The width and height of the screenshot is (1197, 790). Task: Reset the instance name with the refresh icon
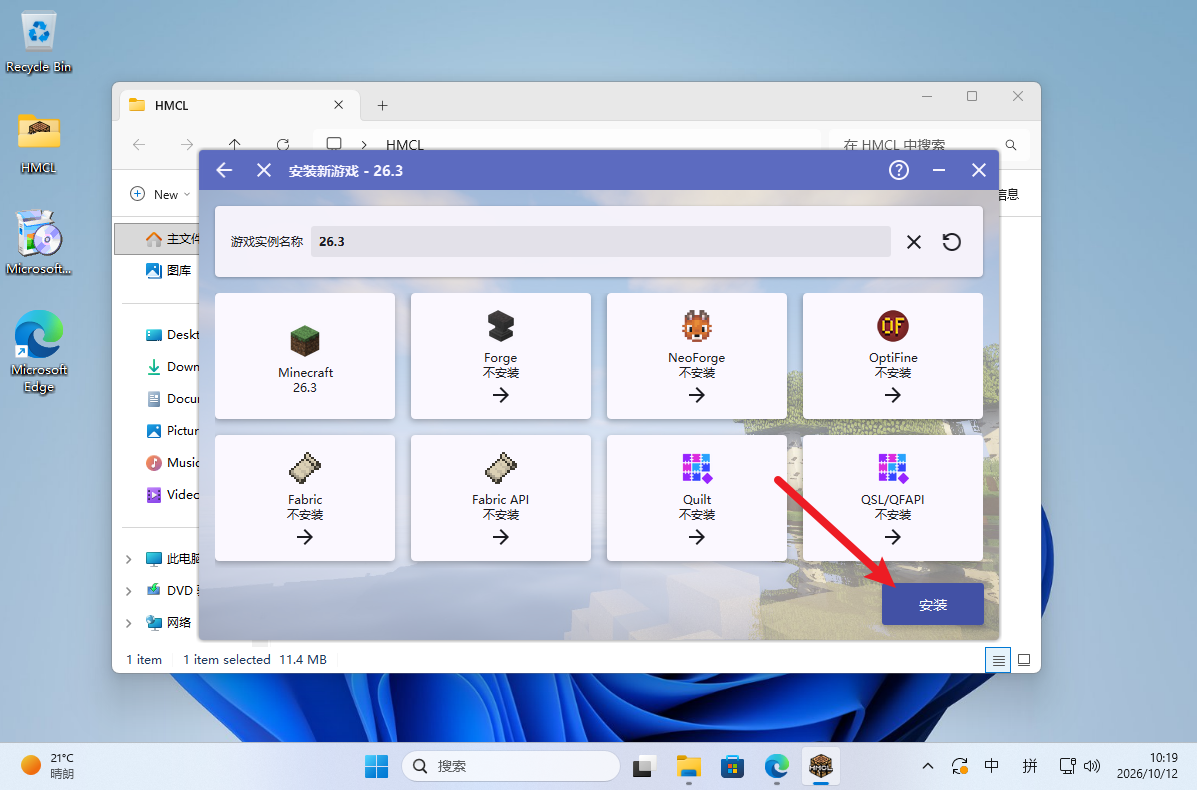951,242
